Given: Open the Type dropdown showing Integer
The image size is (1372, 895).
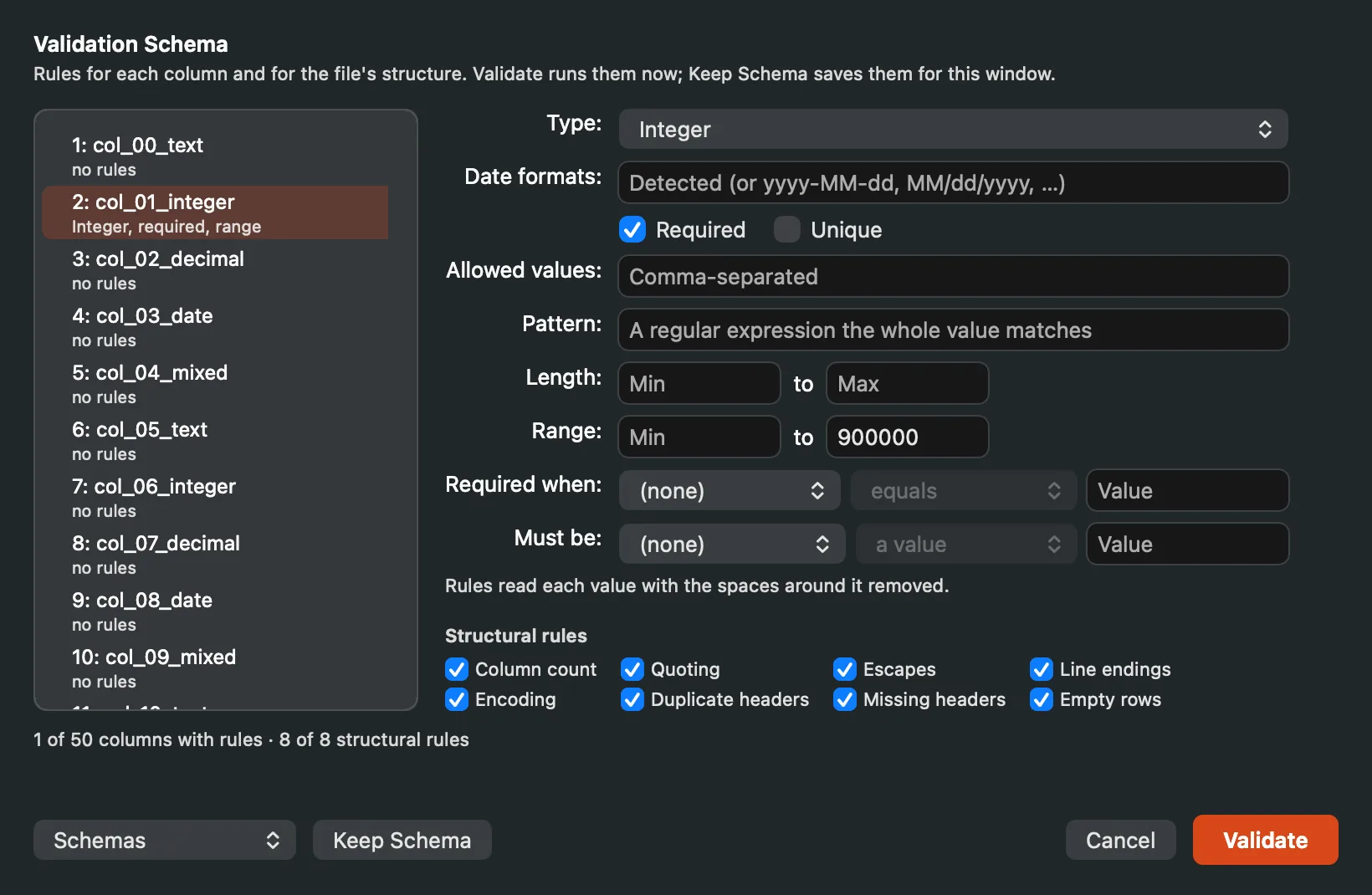Looking at the screenshot, I should 953,130.
